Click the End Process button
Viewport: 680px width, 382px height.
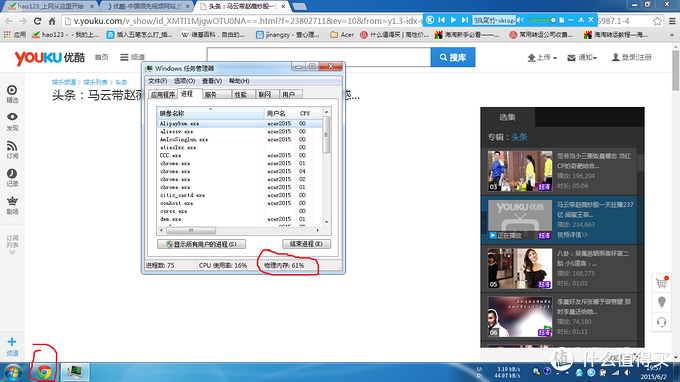(x=307, y=244)
